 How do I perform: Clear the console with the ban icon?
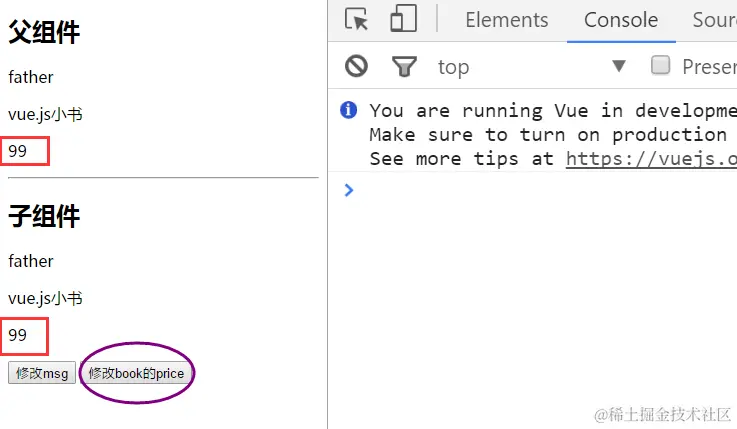[x=356, y=67]
